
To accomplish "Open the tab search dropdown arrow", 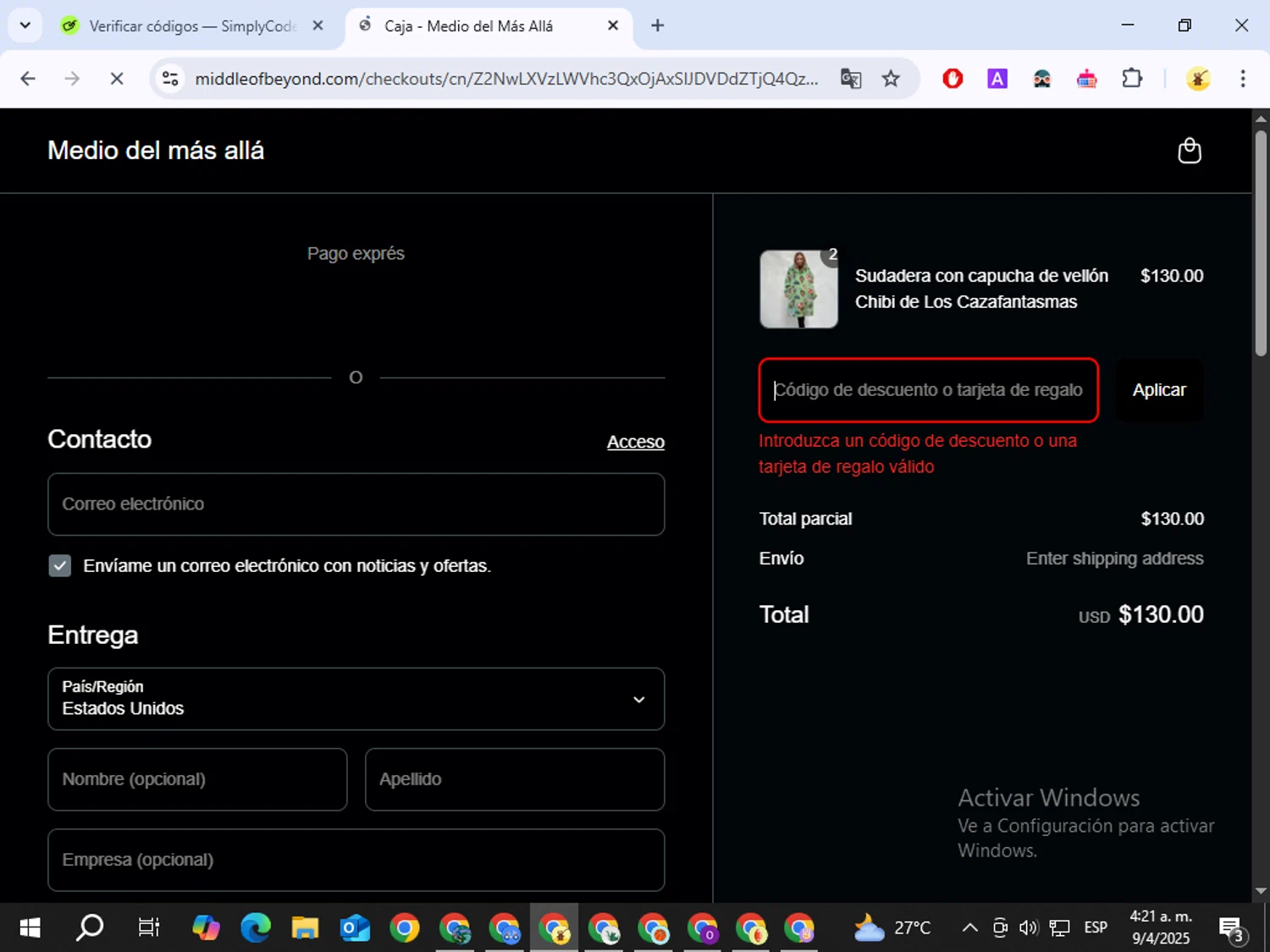I will tap(25, 25).
